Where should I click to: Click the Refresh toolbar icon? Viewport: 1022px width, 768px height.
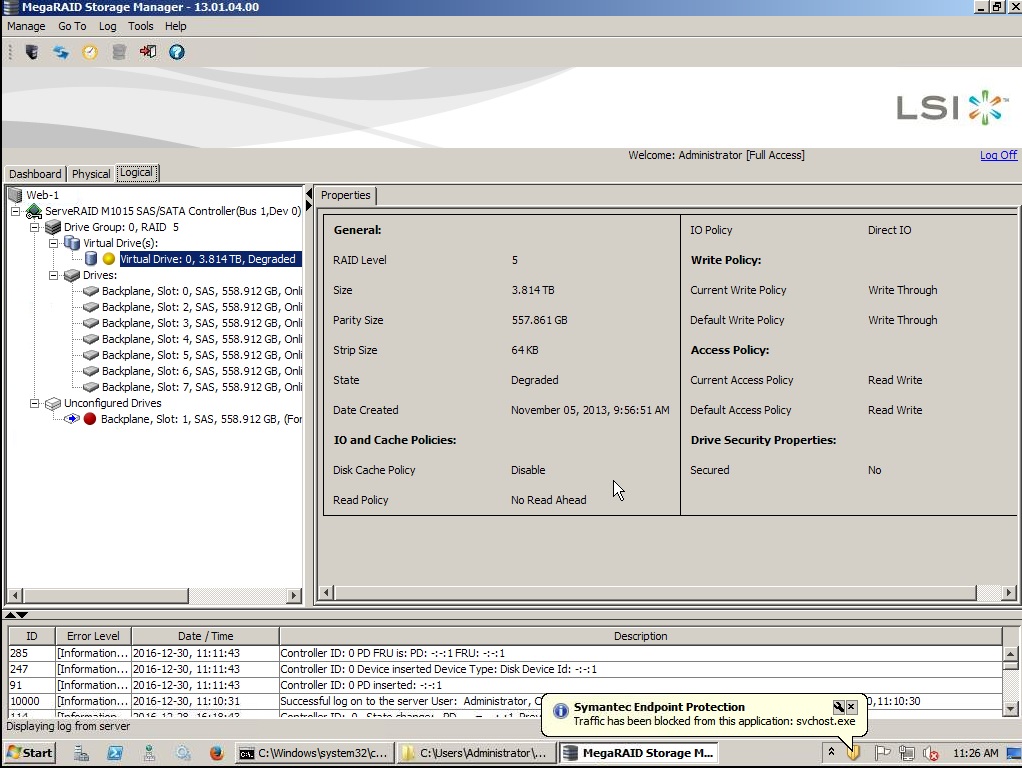pyautogui.click(x=61, y=52)
